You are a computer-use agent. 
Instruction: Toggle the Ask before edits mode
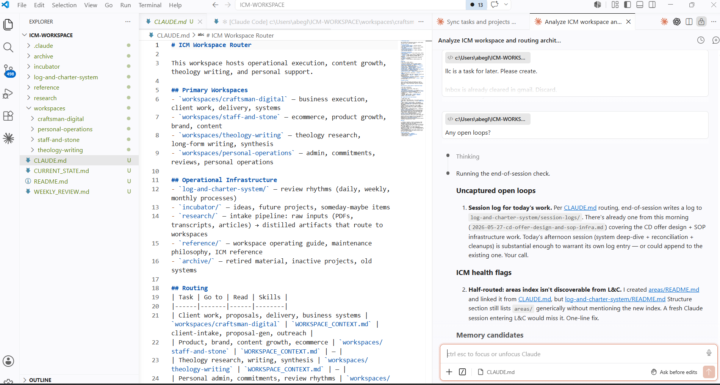point(674,372)
